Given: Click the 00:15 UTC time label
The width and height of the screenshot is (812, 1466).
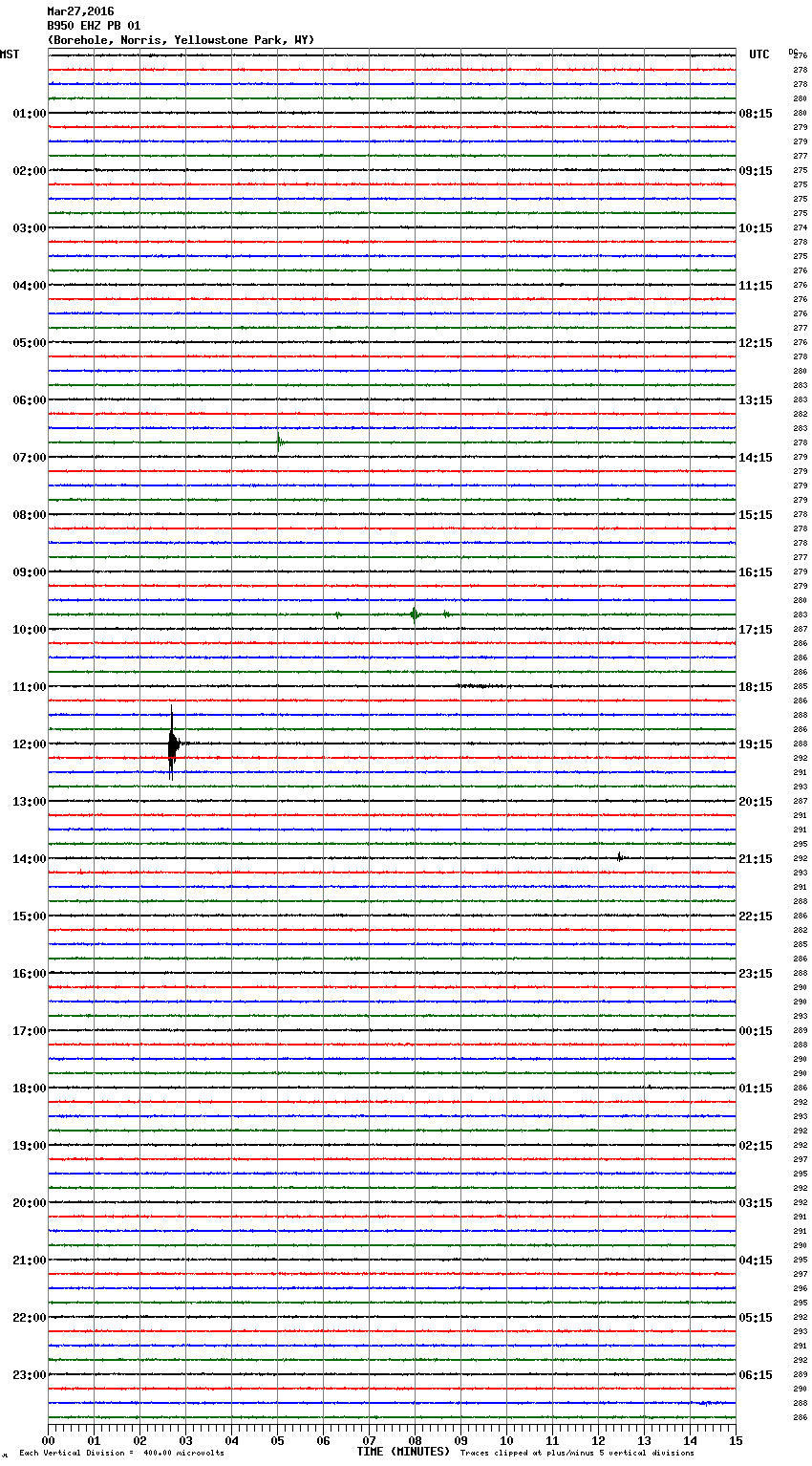Looking at the screenshot, I should [x=756, y=1031].
